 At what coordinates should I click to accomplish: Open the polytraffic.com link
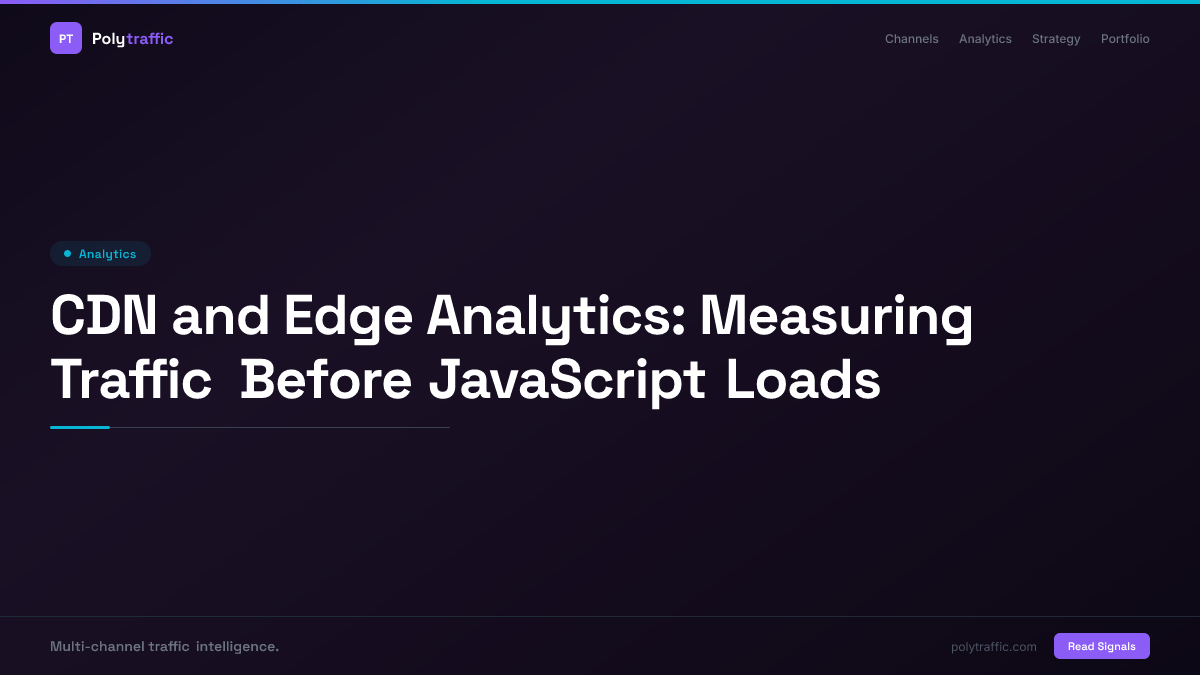993,646
